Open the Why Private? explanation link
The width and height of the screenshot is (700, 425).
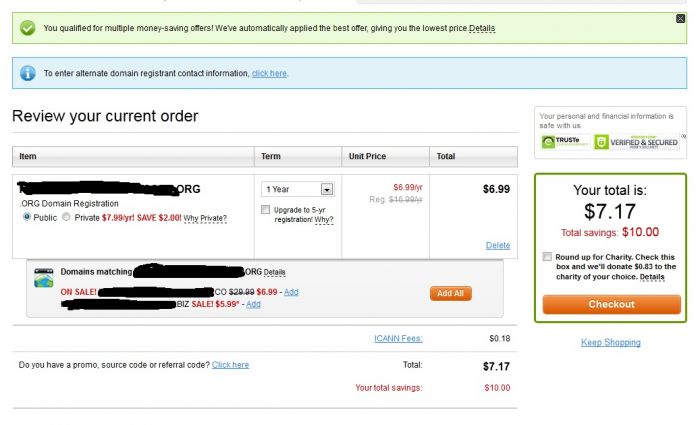coord(205,218)
